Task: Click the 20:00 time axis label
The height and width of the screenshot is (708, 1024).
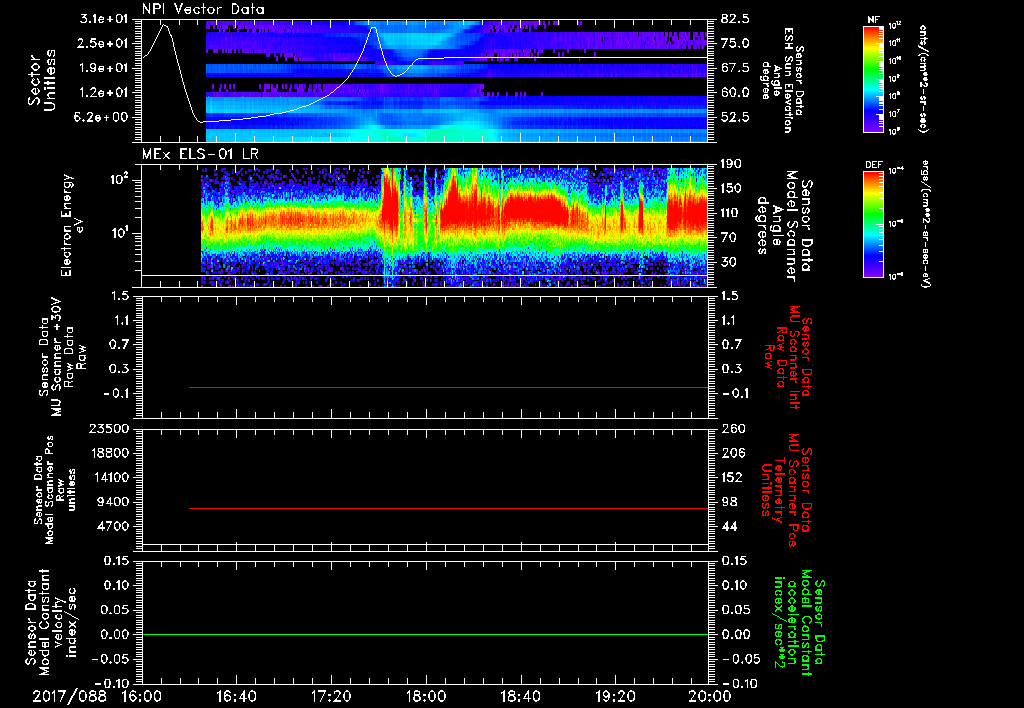Action: (710, 696)
